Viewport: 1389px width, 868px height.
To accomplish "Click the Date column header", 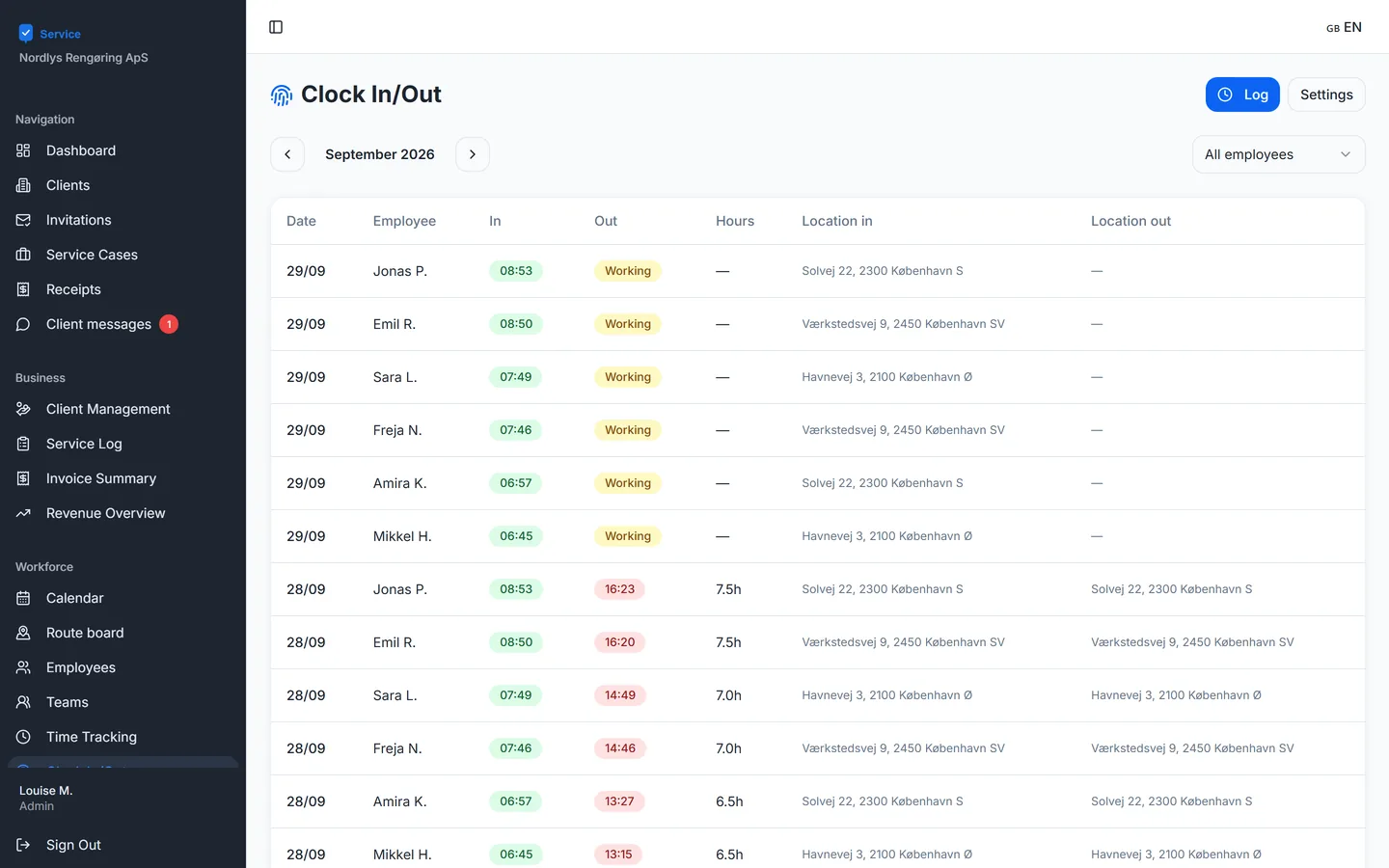I will pyautogui.click(x=301, y=221).
